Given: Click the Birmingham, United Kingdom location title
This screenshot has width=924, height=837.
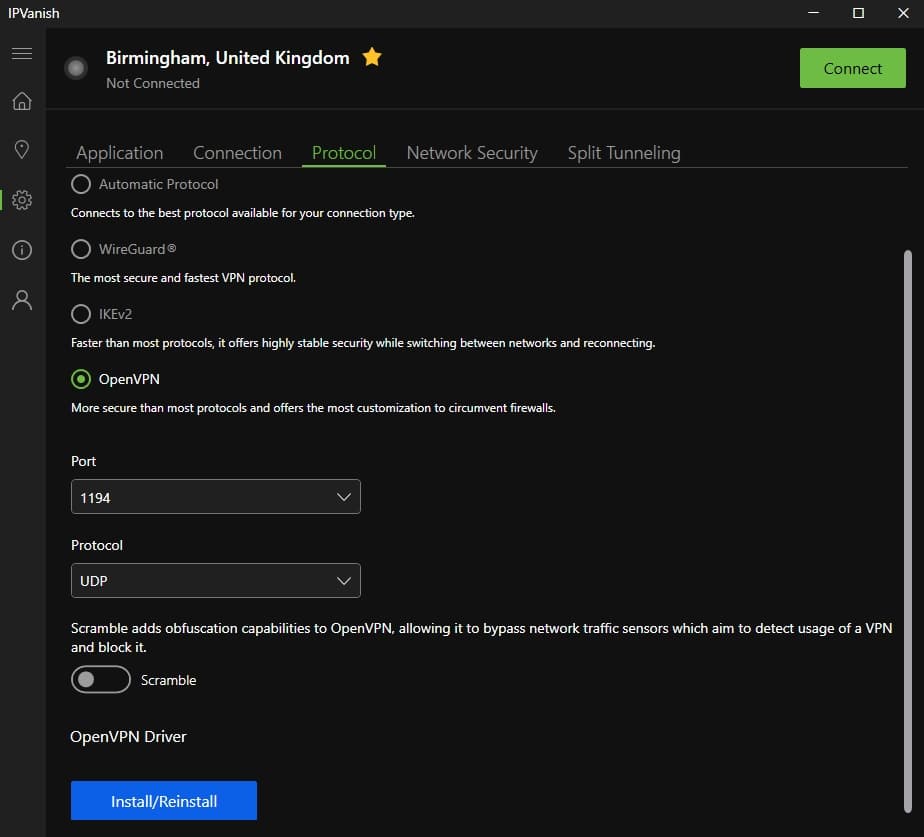Looking at the screenshot, I should [x=227, y=58].
